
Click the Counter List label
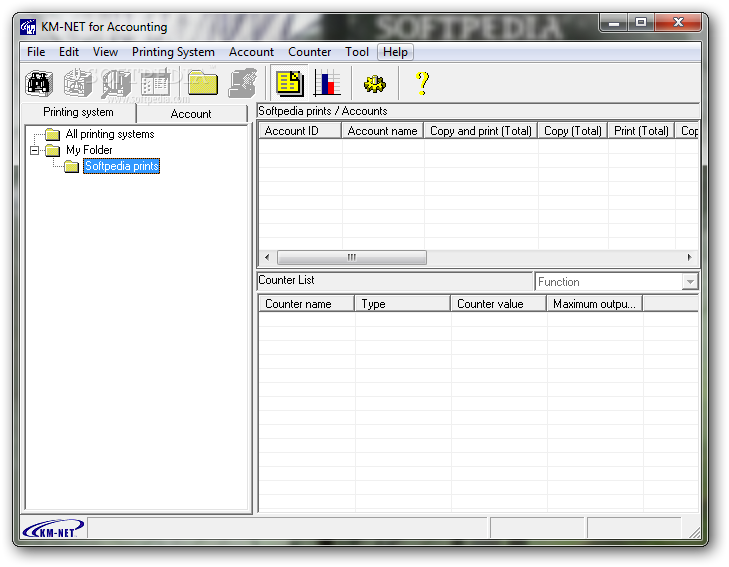286,280
